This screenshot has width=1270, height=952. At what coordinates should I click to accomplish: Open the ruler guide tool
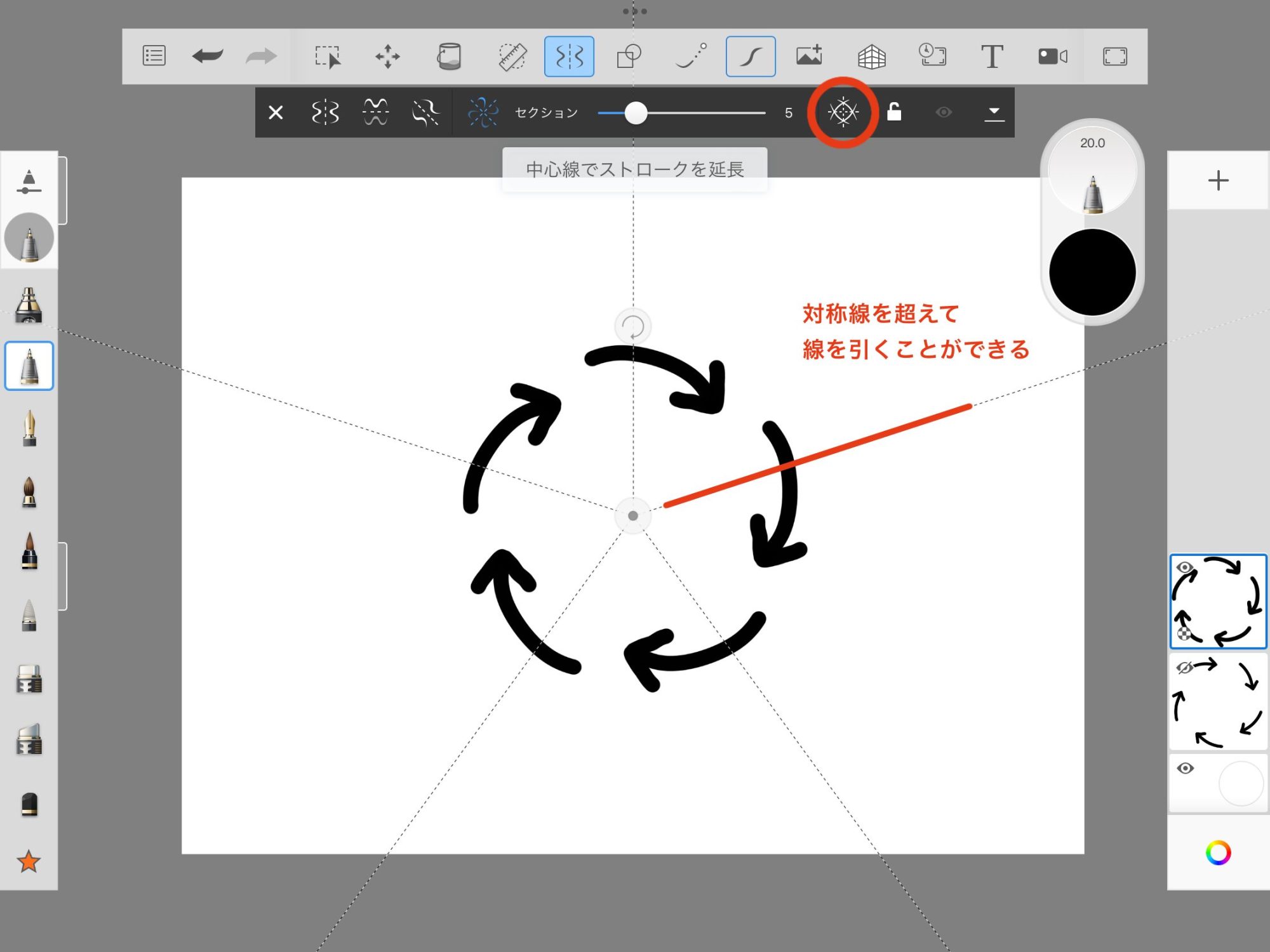coord(512,56)
